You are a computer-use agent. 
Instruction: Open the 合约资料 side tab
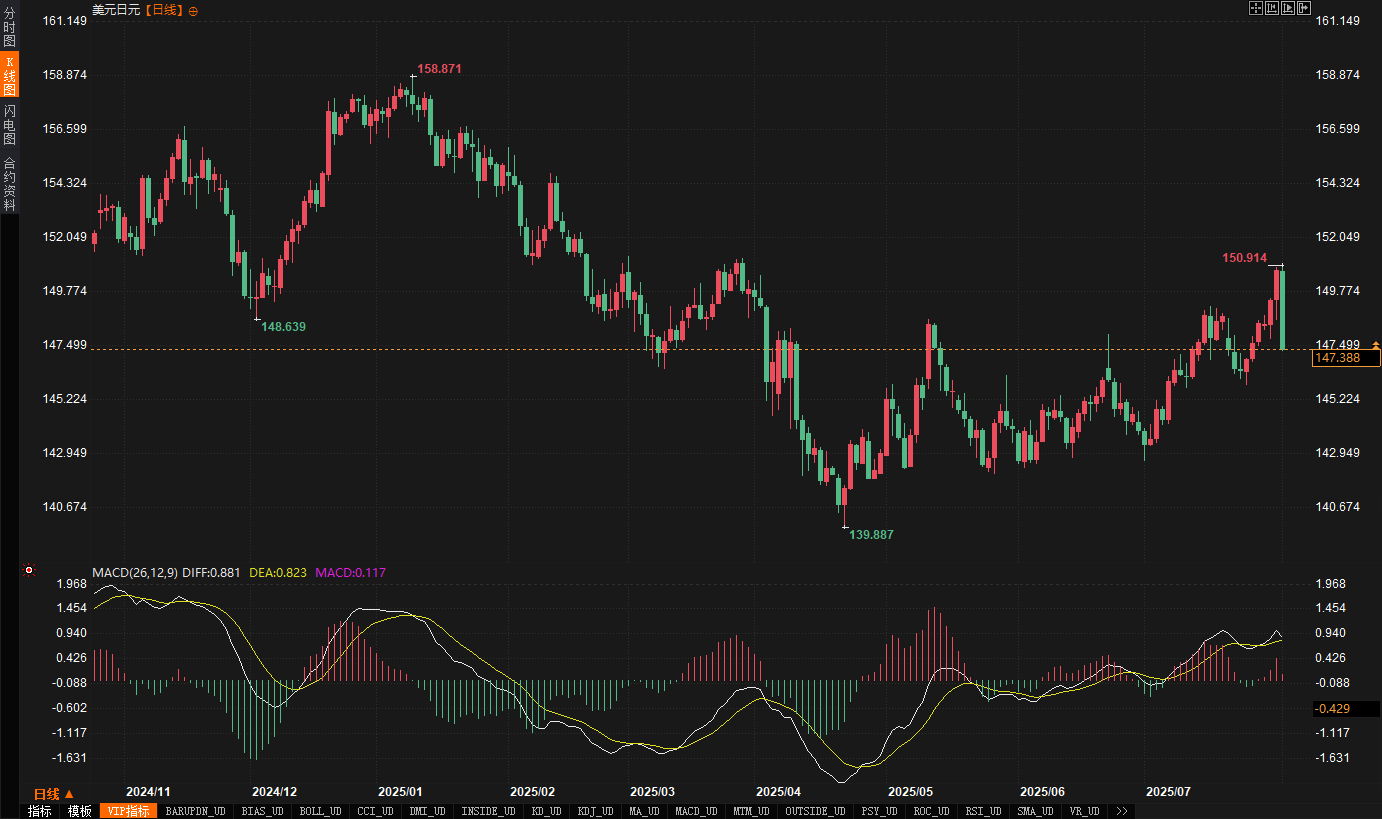(x=9, y=183)
